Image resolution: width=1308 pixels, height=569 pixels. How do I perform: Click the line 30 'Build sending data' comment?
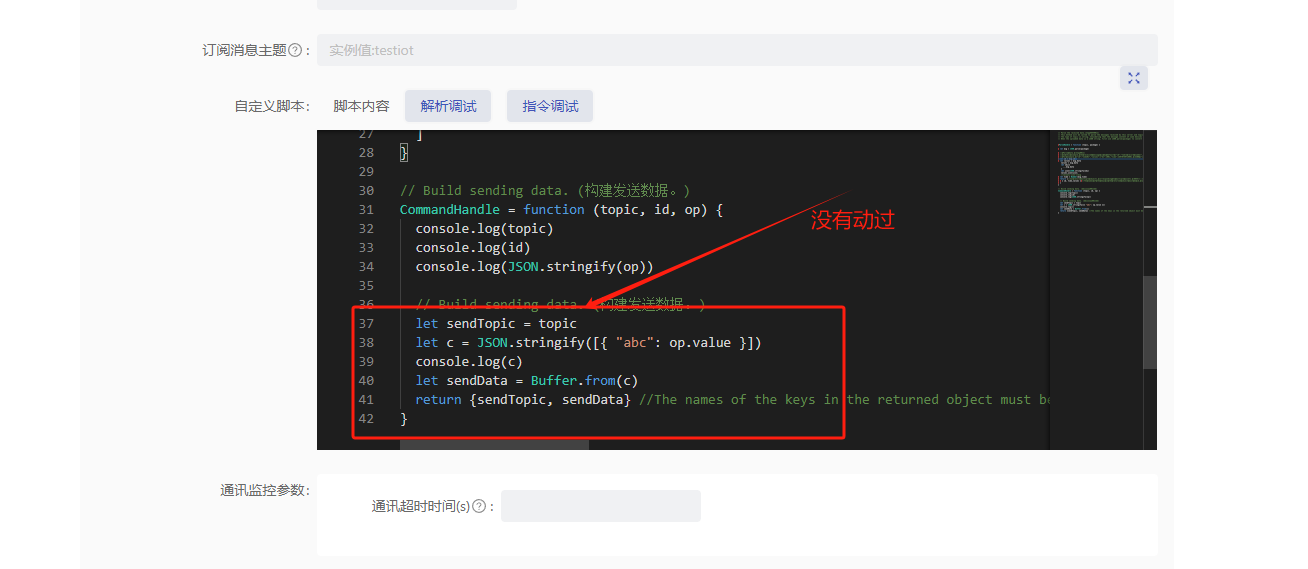(x=545, y=190)
